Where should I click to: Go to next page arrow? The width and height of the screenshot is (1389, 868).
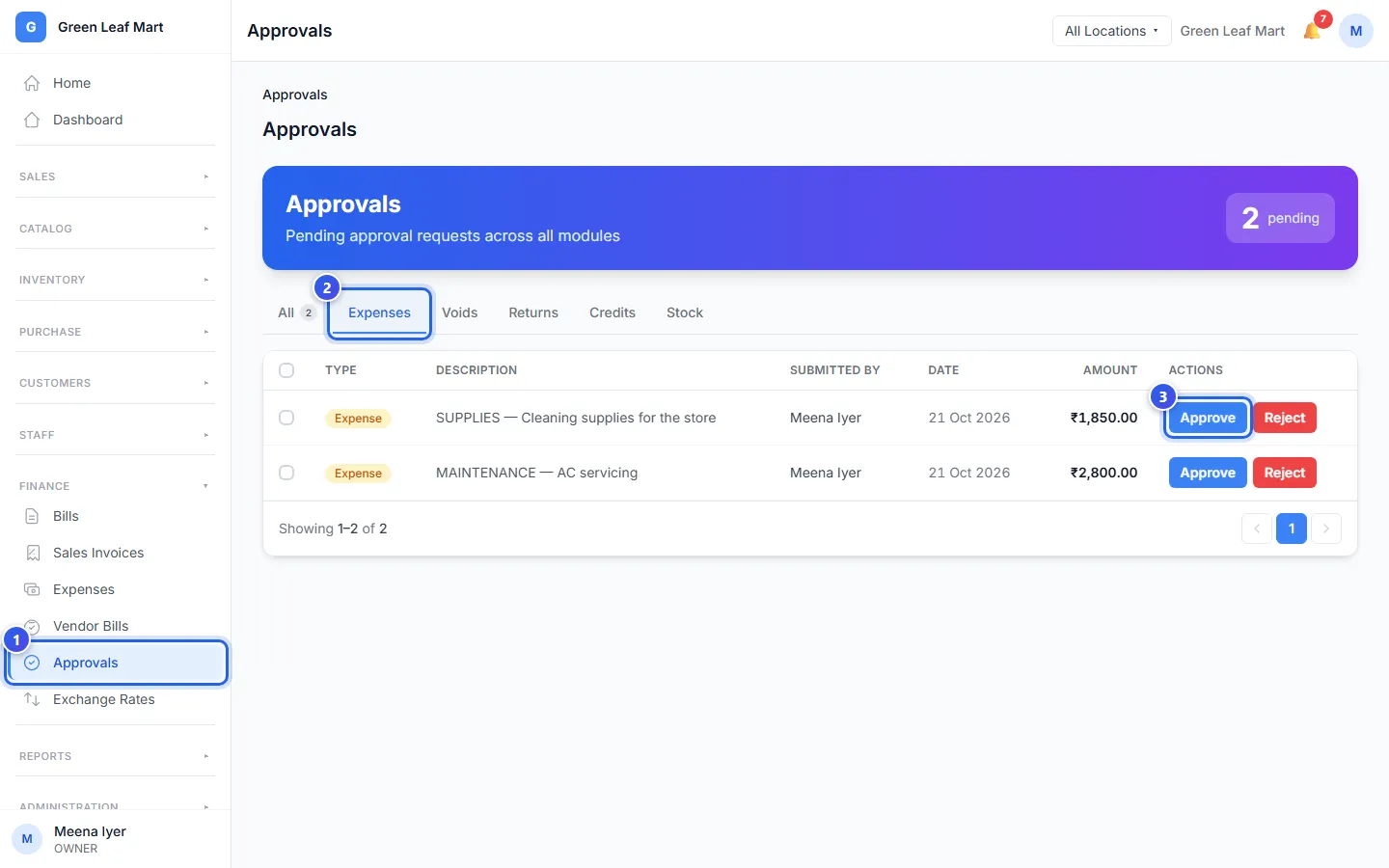[x=1326, y=529]
